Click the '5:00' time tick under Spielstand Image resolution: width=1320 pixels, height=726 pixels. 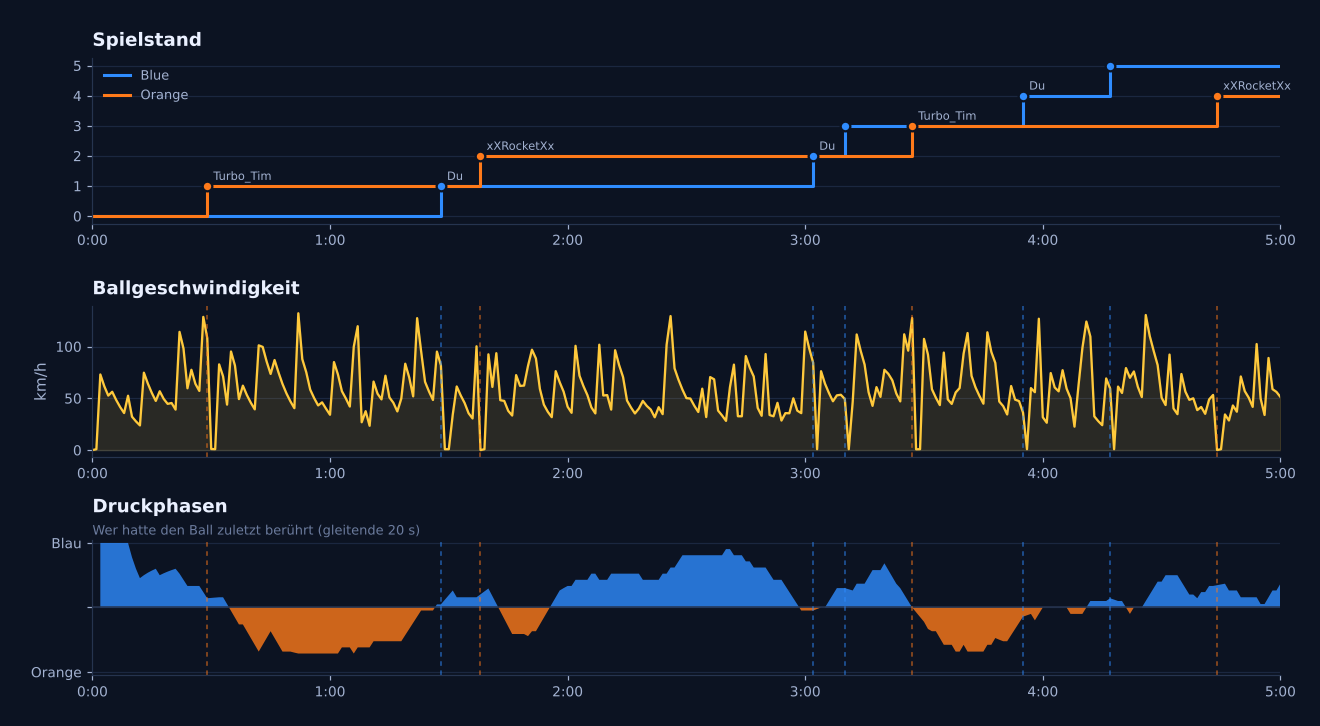[1280, 240]
